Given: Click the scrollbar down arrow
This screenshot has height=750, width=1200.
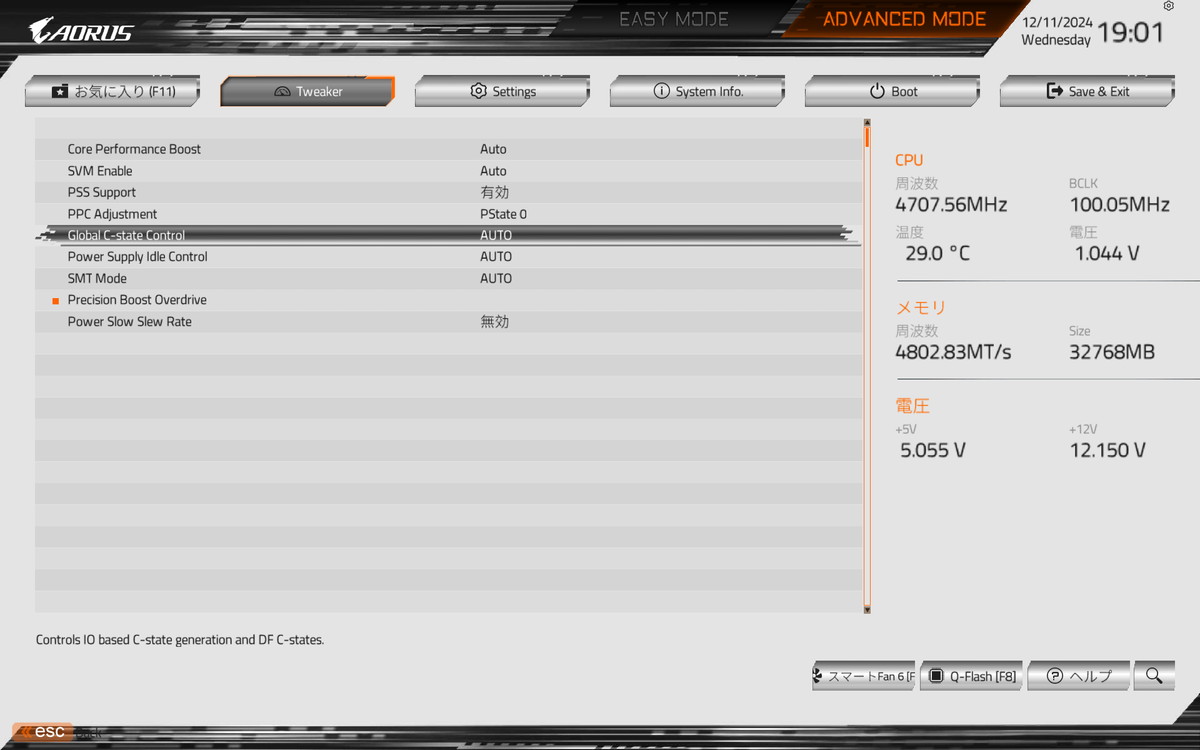Looking at the screenshot, I should coord(867,609).
